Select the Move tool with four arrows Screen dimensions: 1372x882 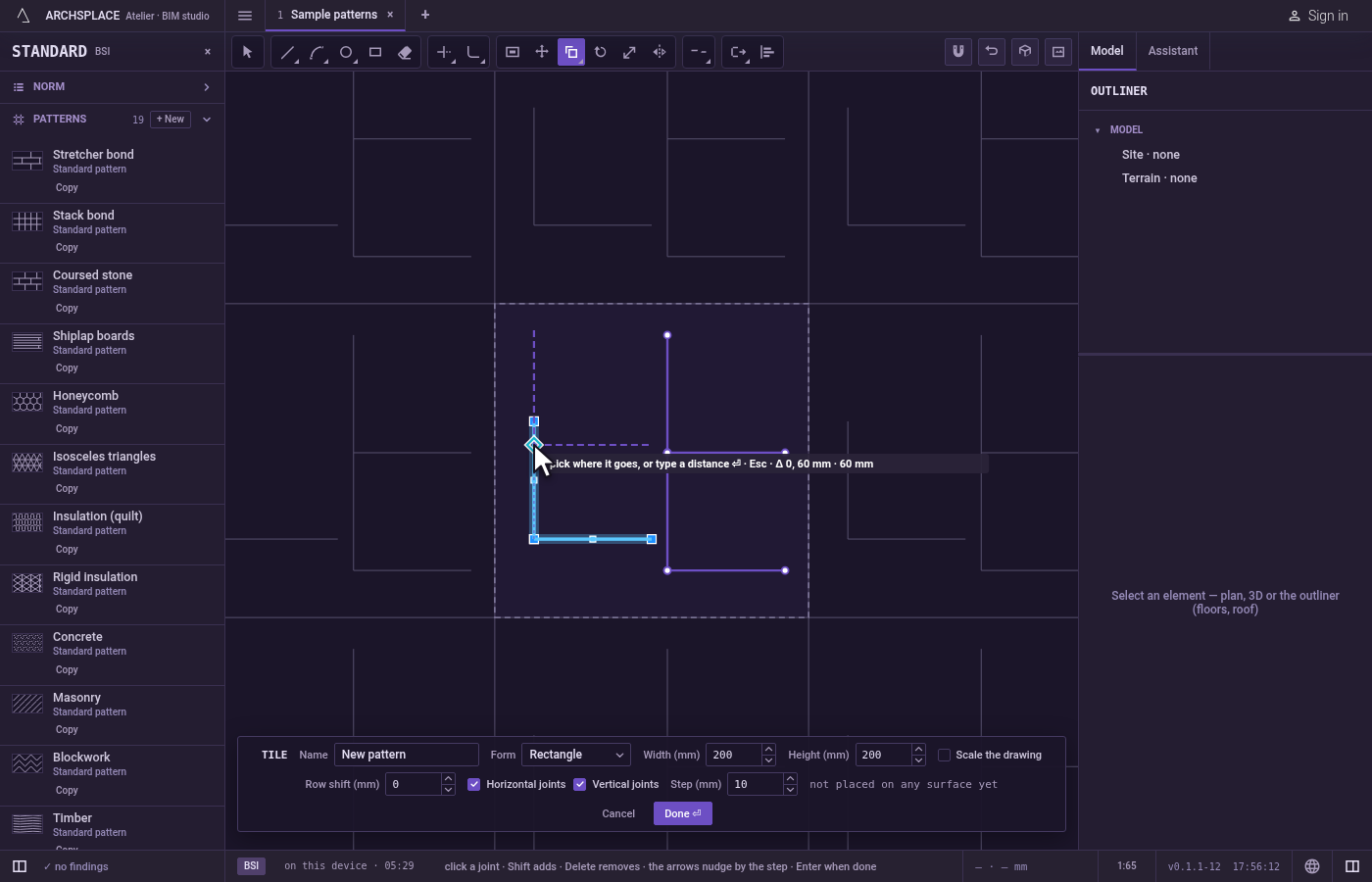542,52
